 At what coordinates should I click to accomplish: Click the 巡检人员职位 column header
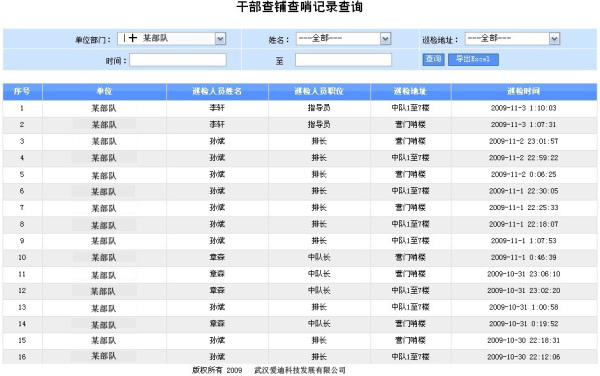click(x=319, y=91)
